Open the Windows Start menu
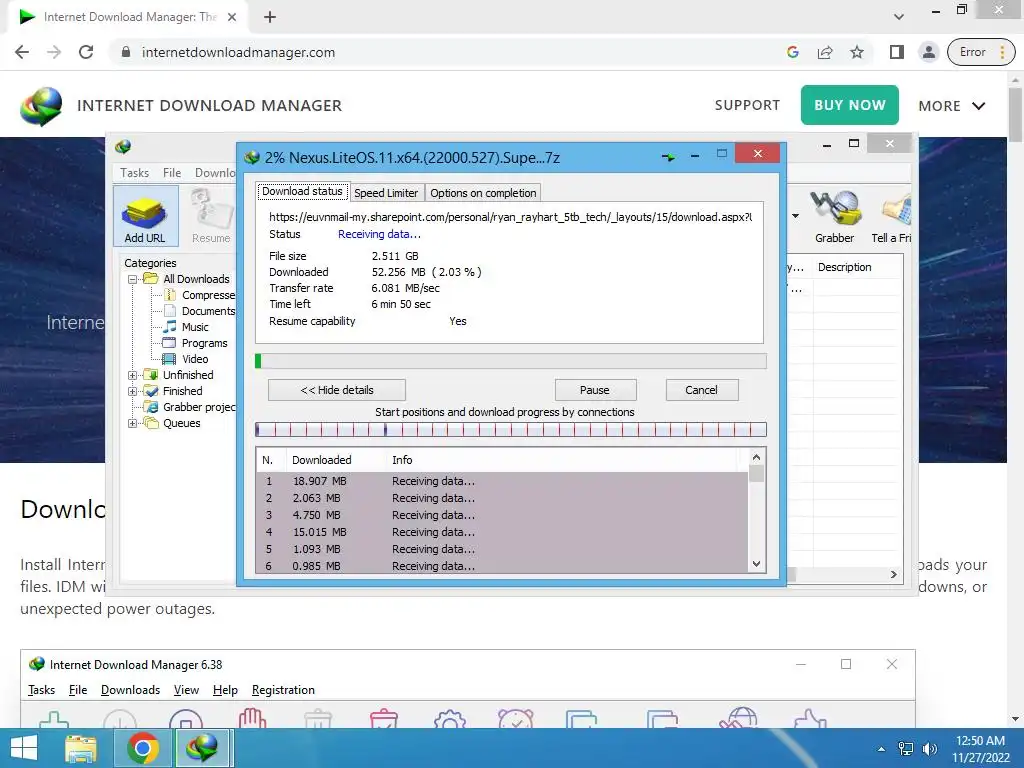The height and width of the screenshot is (768, 1024). [x=24, y=748]
